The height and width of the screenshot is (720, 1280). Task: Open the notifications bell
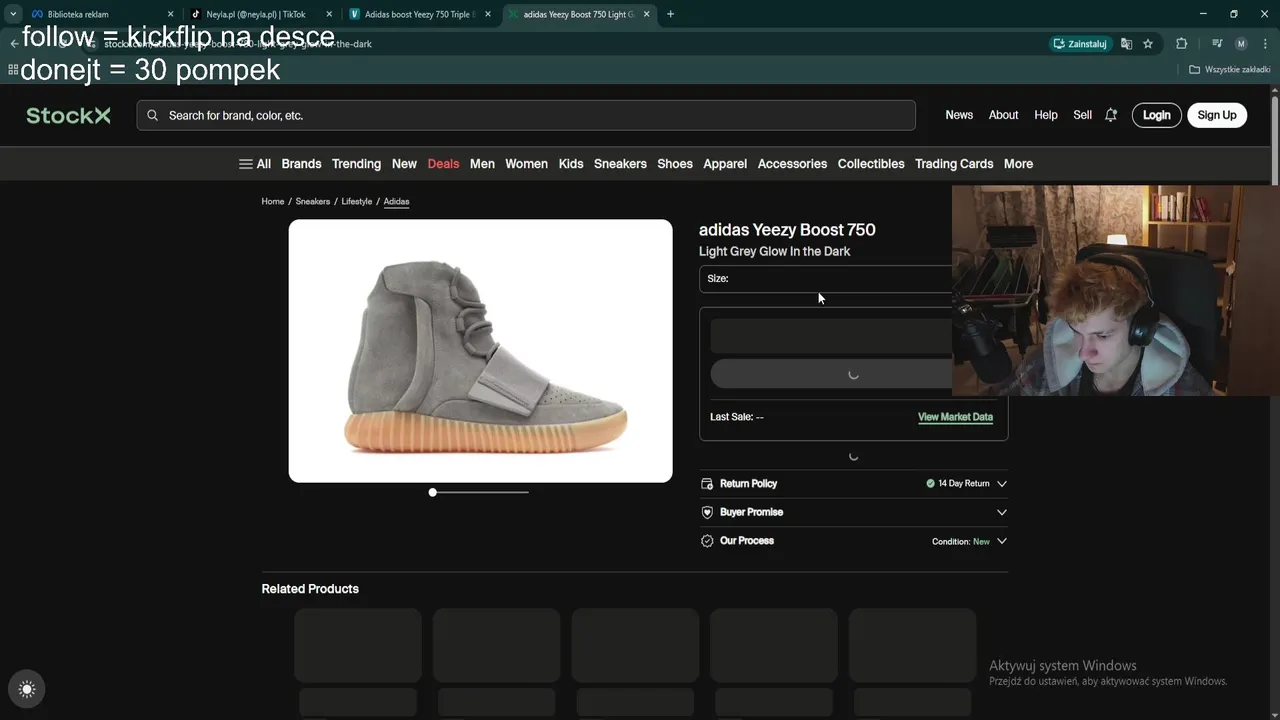point(1111,115)
